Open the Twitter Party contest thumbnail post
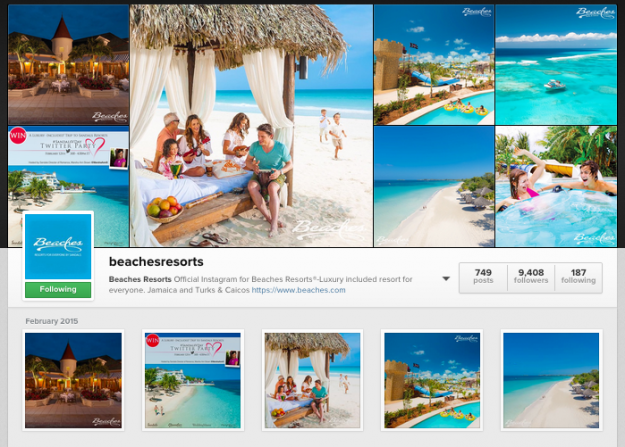Viewport: 625px width, 447px height. tap(193, 380)
